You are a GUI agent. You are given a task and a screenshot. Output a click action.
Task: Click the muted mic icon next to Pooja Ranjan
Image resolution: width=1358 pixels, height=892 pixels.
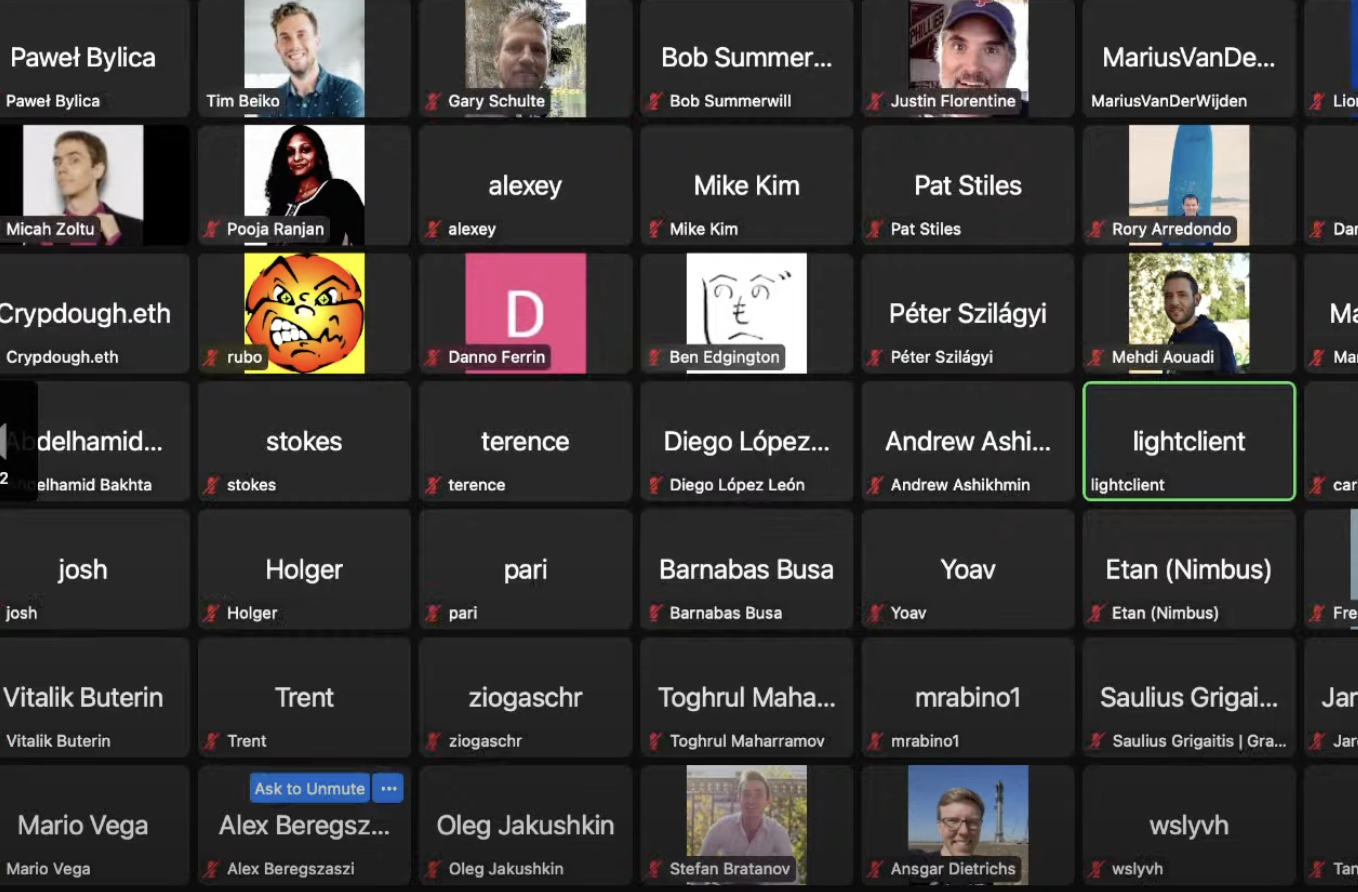tap(212, 229)
